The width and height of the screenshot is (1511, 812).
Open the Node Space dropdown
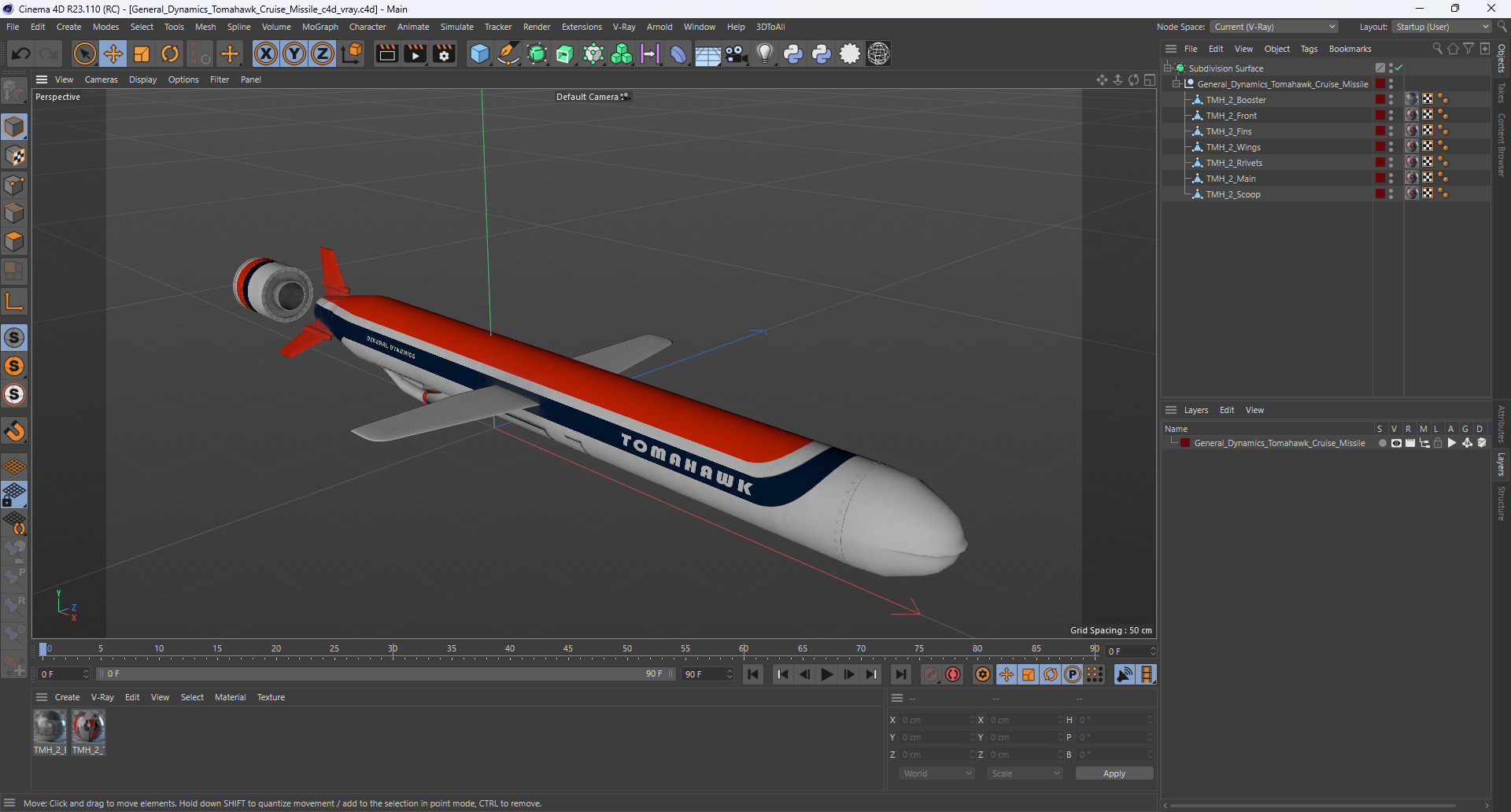(x=1274, y=27)
